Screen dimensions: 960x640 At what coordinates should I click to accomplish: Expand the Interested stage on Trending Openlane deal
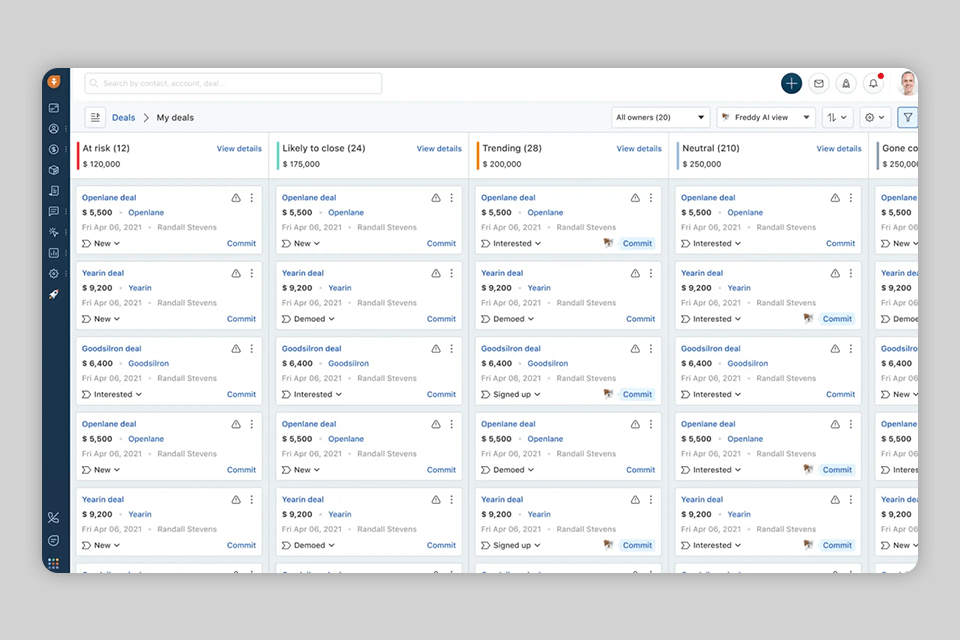tap(512, 243)
